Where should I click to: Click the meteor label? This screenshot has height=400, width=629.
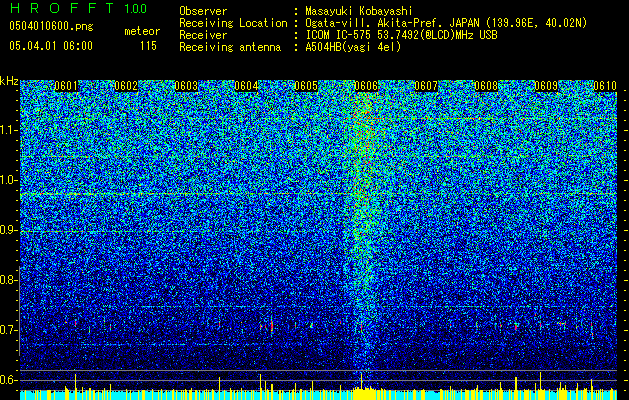click(x=142, y=31)
